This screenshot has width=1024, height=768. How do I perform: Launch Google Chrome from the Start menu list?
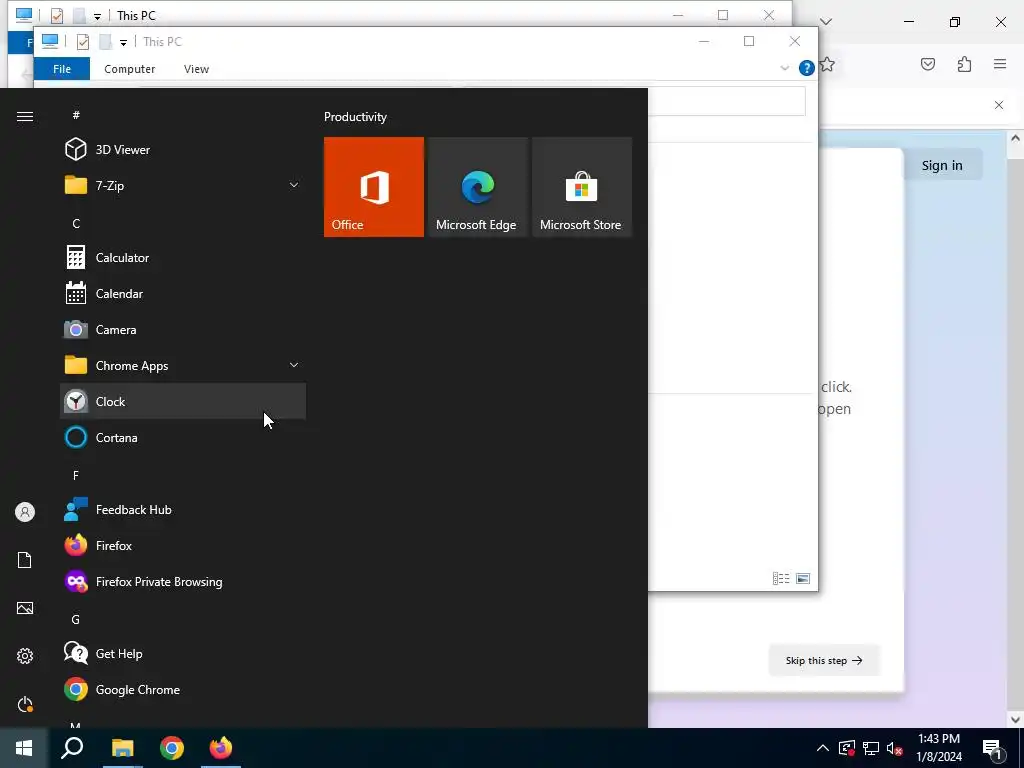click(183, 690)
